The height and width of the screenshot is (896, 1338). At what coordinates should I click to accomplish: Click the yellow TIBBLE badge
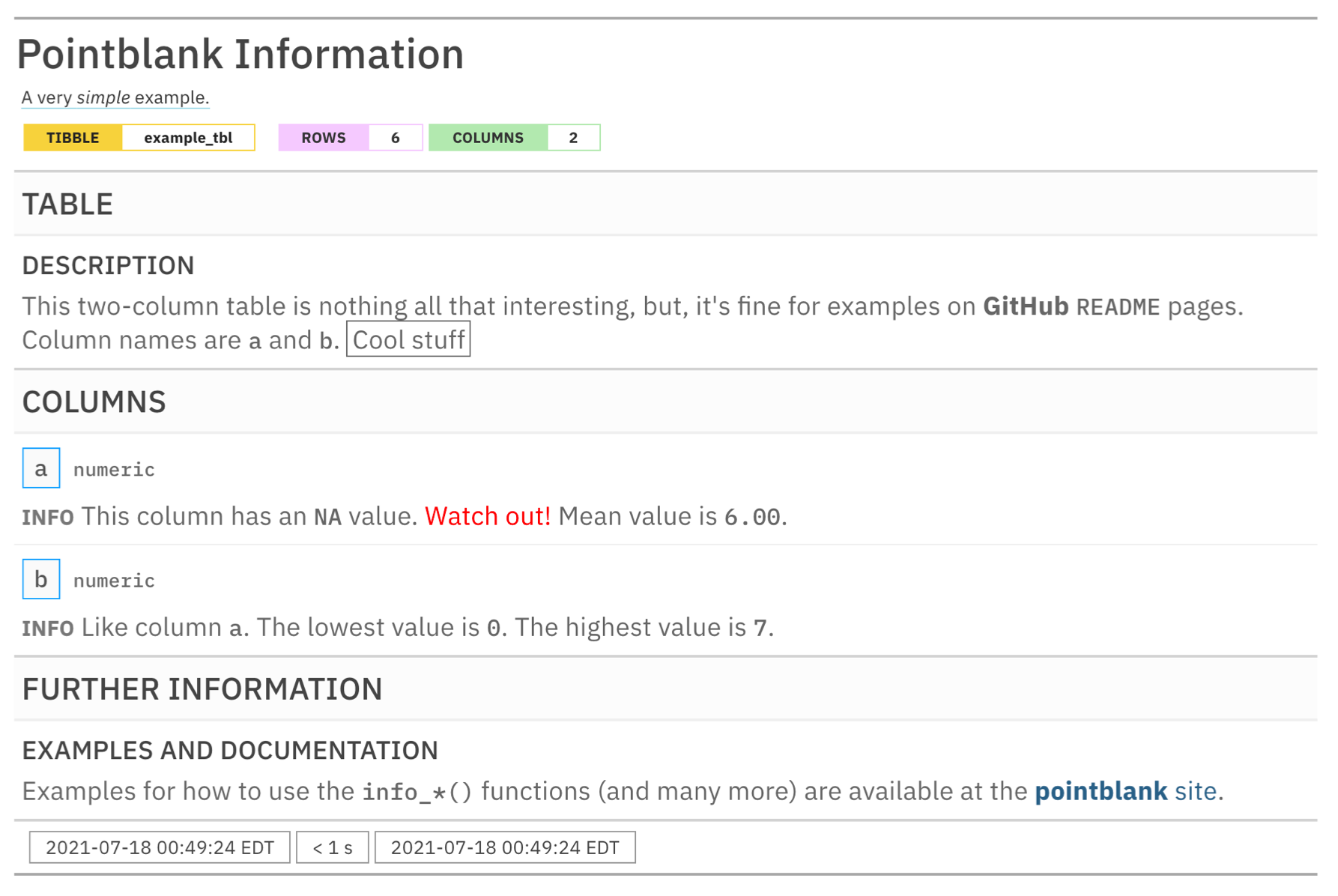[x=73, y=138]
